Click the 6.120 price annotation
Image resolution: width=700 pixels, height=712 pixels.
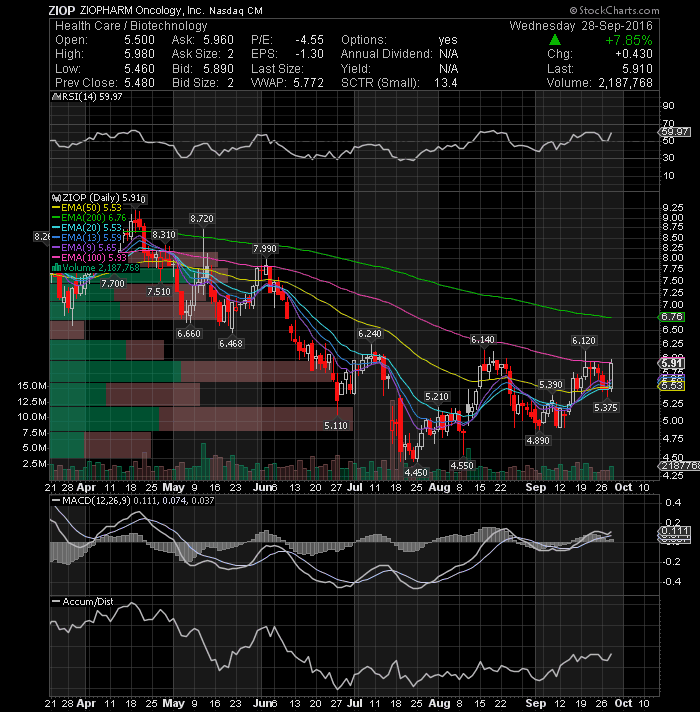[x=584, y=341]
